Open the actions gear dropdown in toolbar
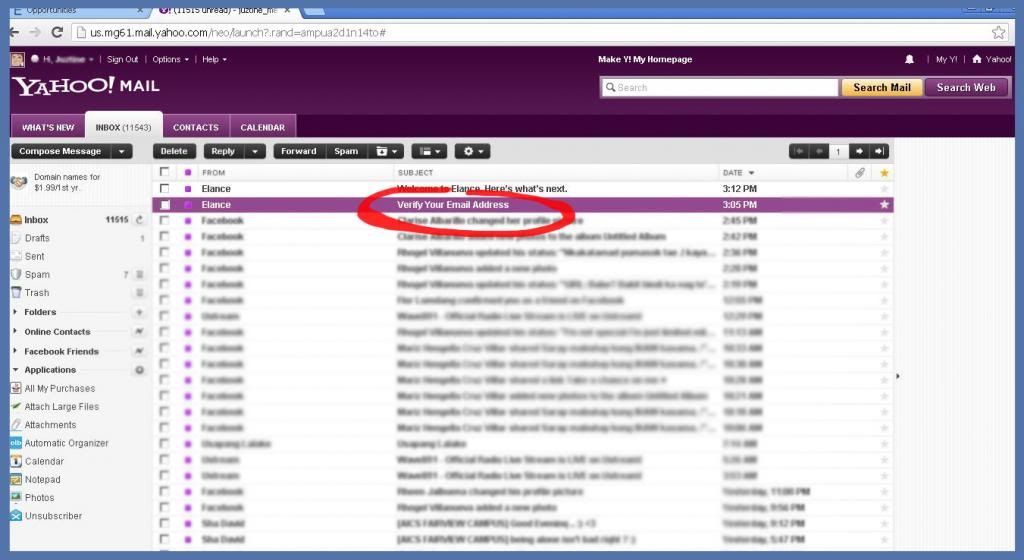This screenshot has width=1024, height=560. tap(473, 151)
